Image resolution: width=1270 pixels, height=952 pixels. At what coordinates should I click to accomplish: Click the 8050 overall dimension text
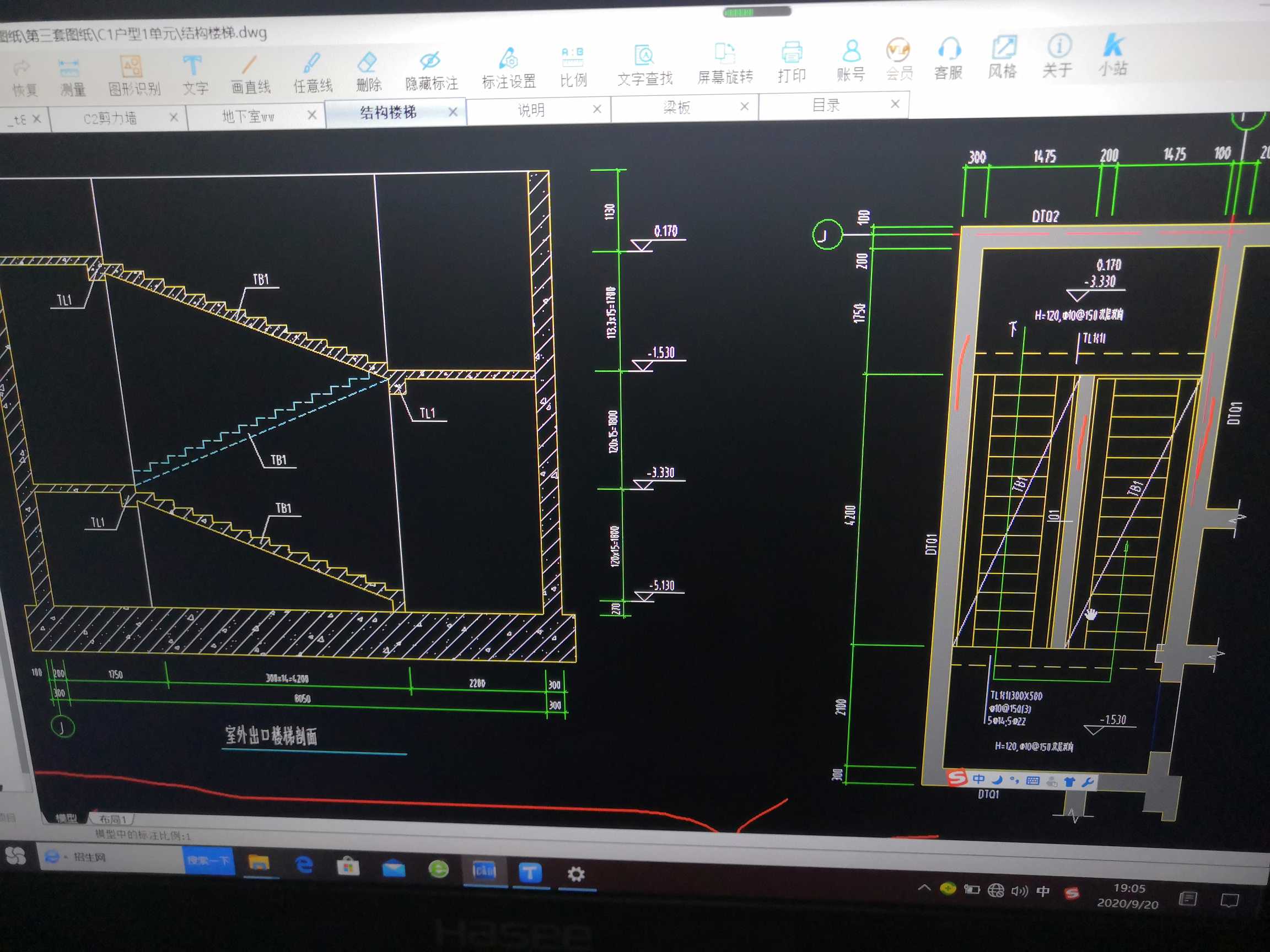(x=303, y=699)
